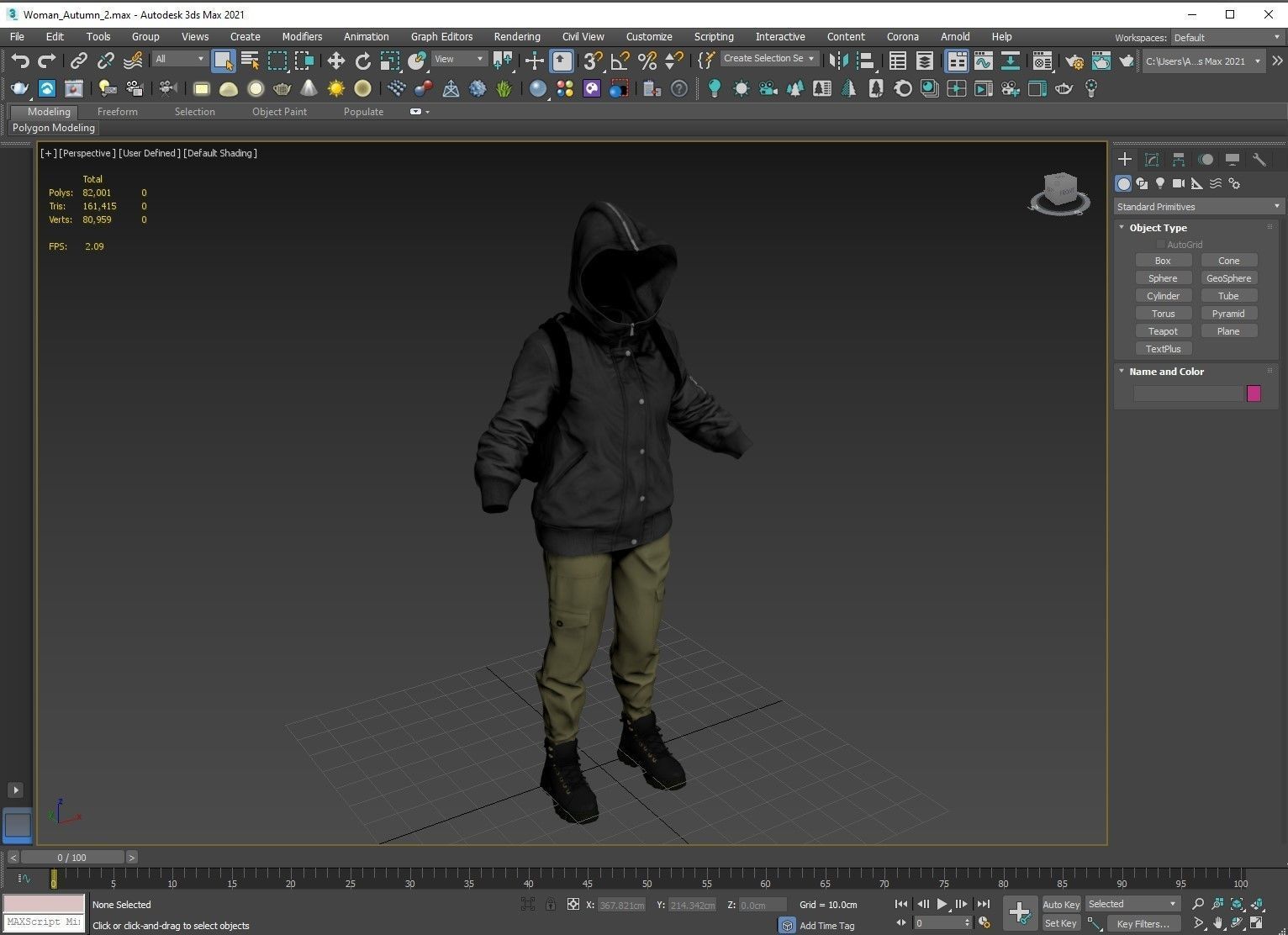
Task: Toggle the Ribbon display button
Action: click(x=957, y=60)
